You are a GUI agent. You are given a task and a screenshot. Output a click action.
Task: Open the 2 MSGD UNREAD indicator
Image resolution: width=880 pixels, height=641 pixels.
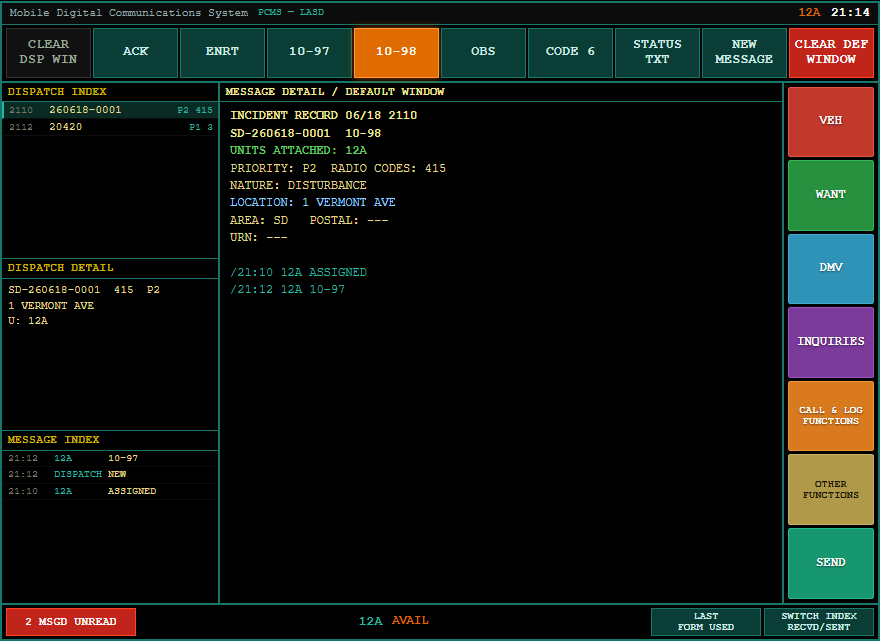(x=71, y=621)
